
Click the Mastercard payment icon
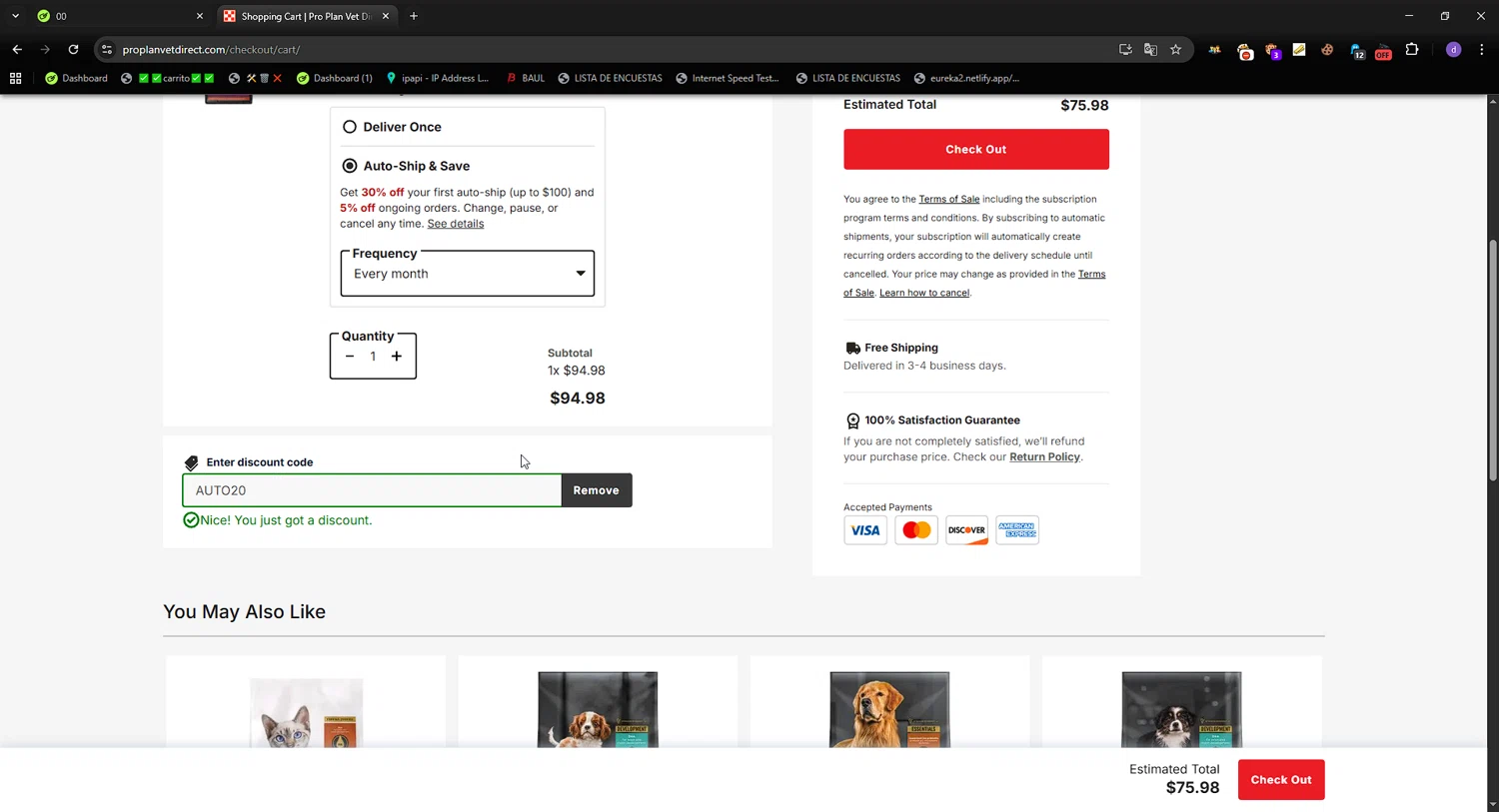coord(916,530)
